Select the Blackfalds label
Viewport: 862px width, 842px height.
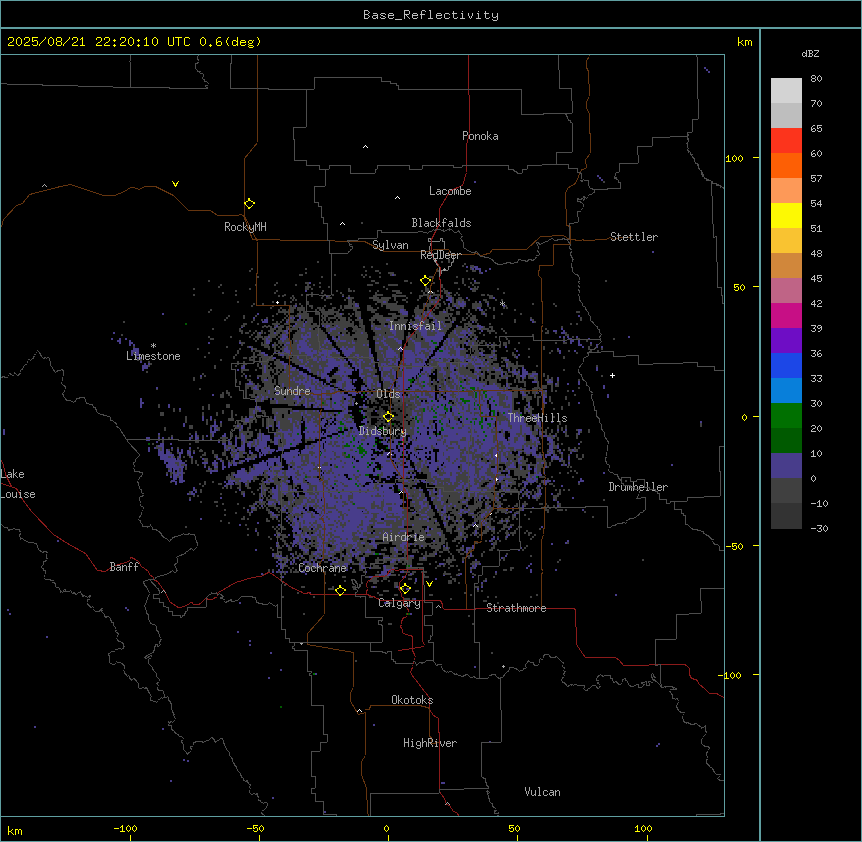[x=441, y=223]
